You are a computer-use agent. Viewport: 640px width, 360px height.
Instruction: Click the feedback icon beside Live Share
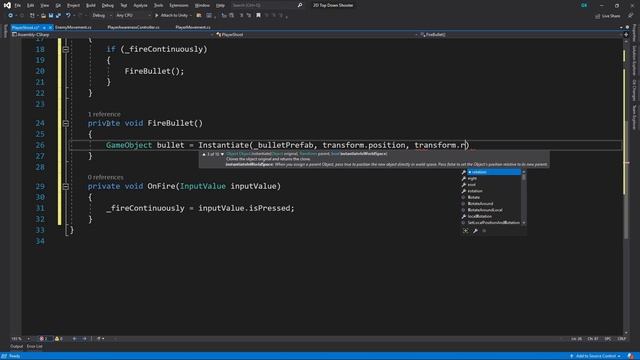(631, 16)
